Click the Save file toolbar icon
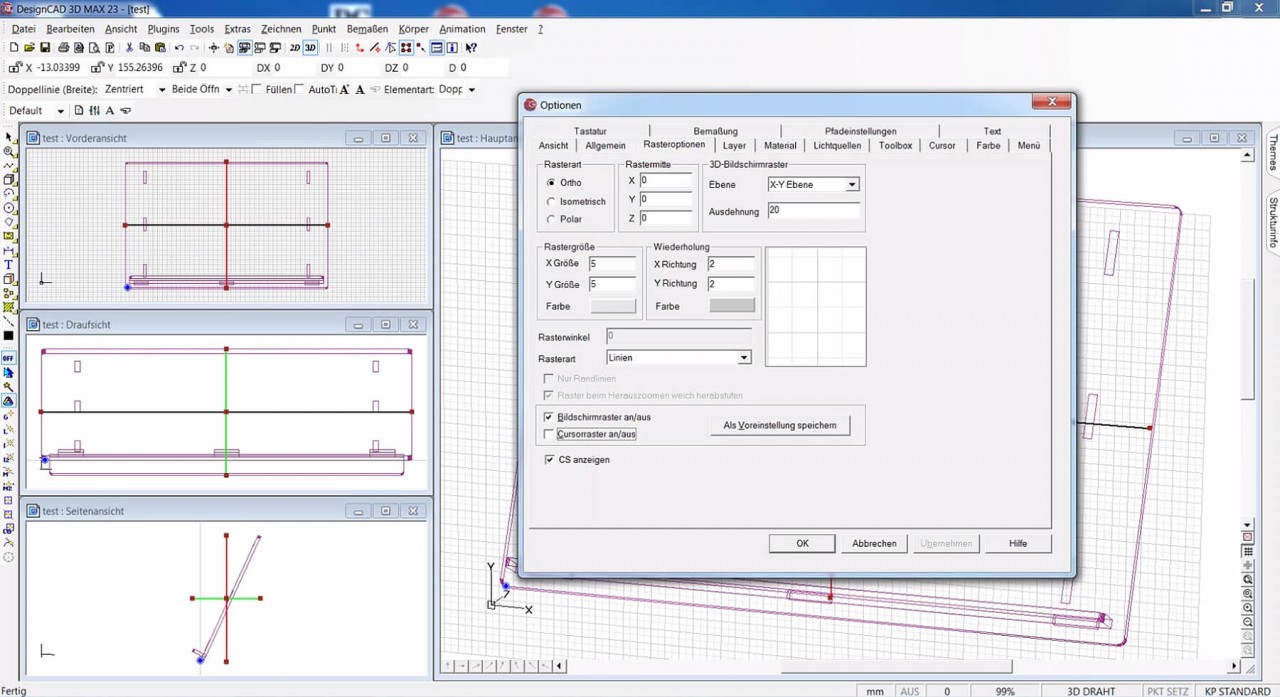 45,48
